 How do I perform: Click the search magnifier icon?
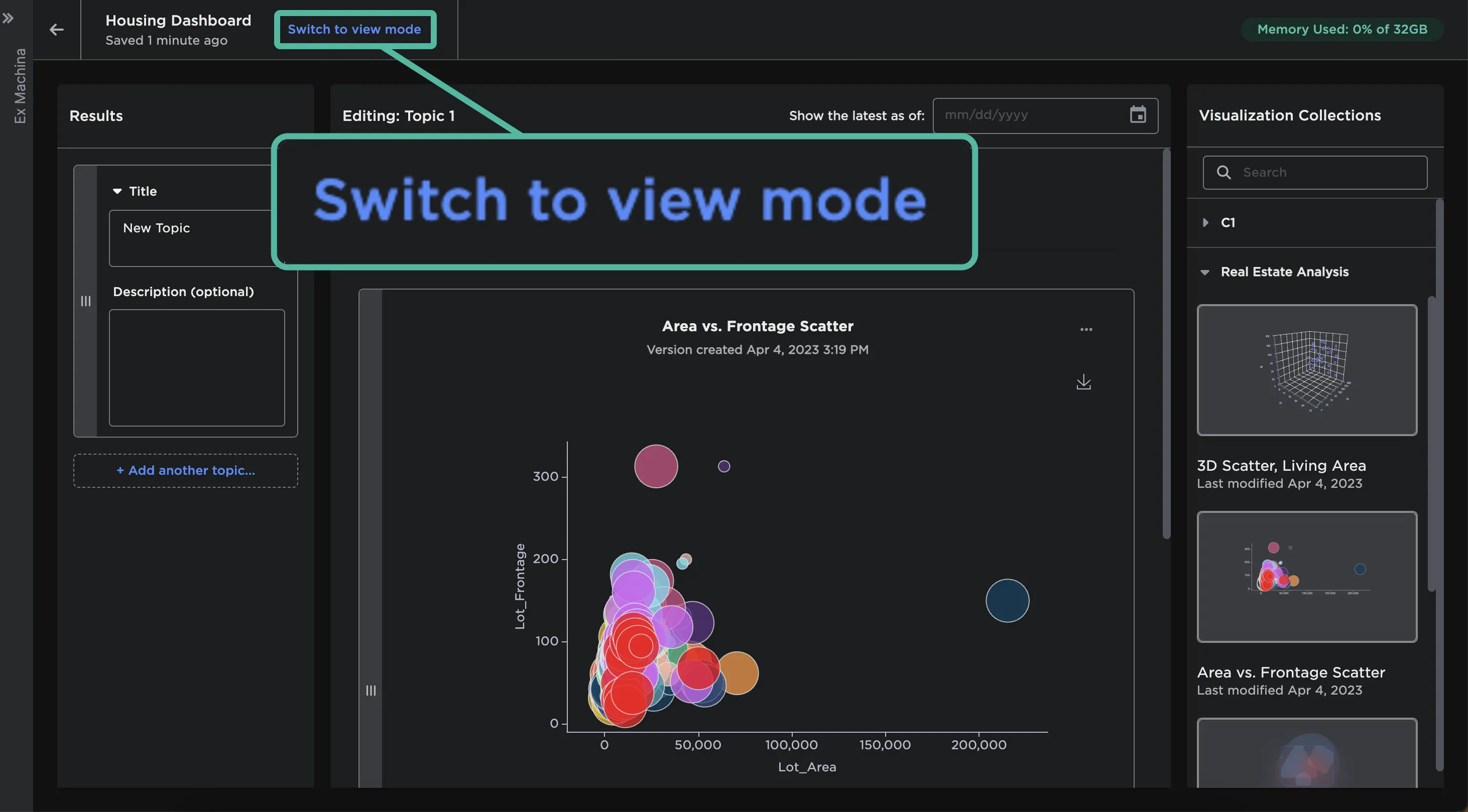[1224, 172]
